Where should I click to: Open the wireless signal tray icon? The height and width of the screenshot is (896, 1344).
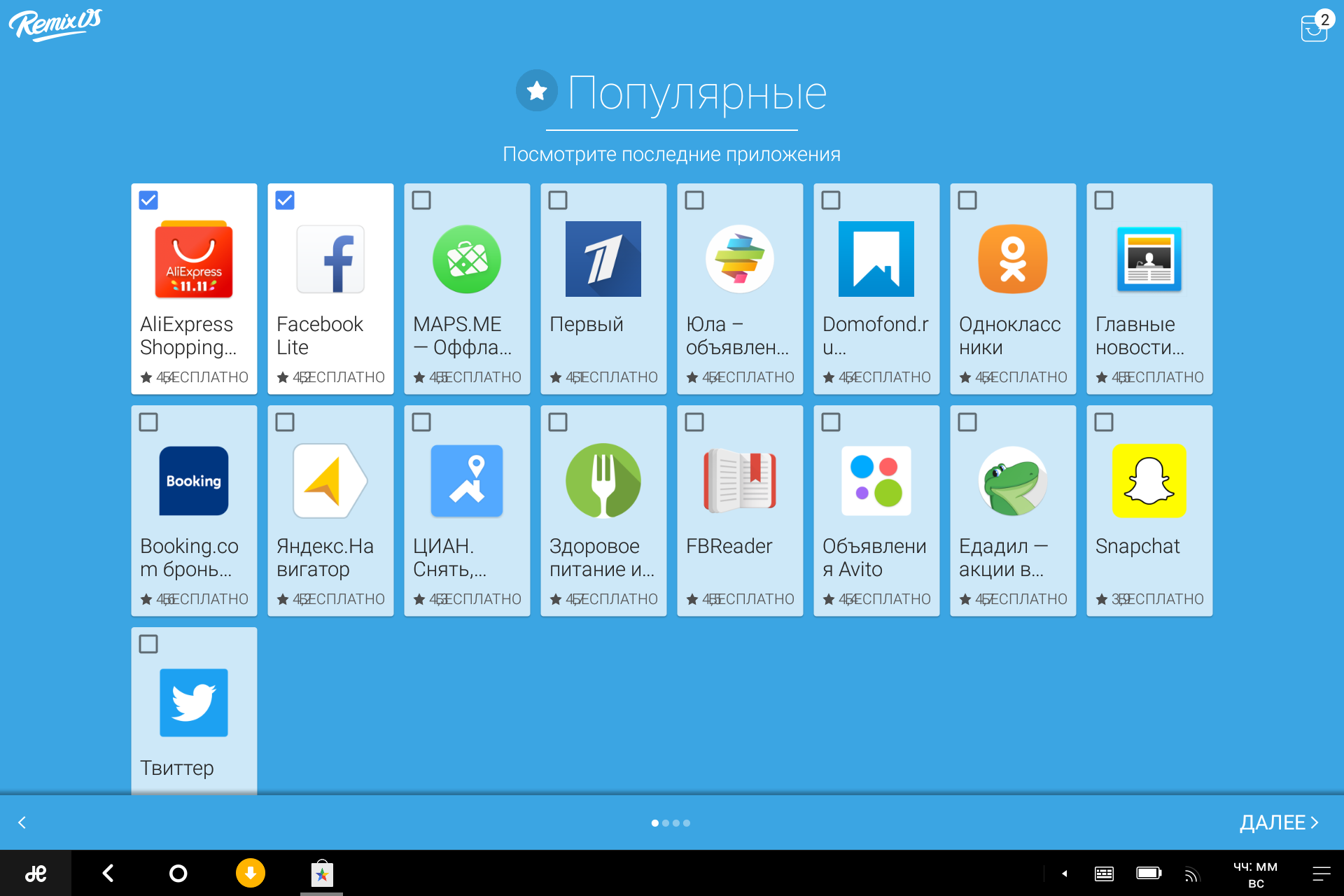coord(1191,874)
